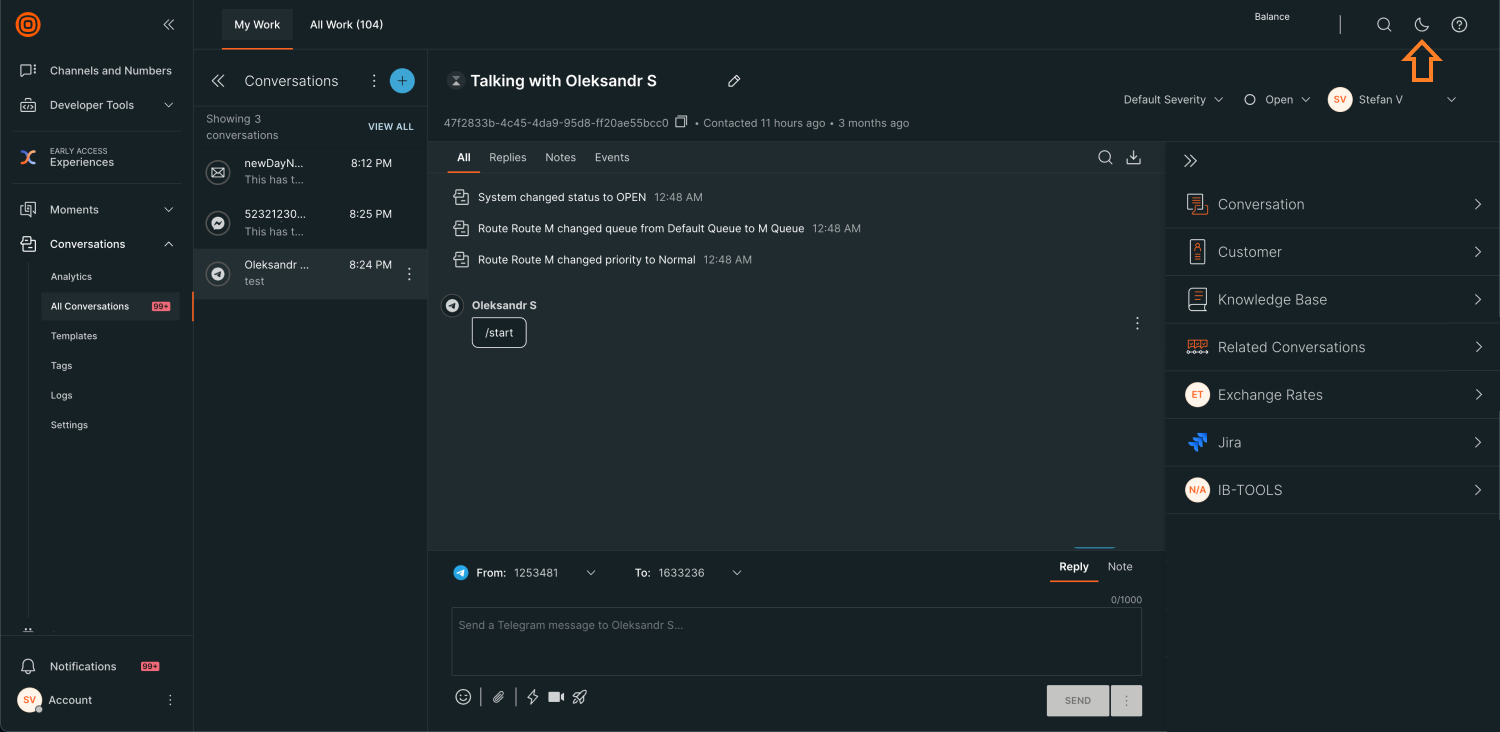Viewport: 1500px width, 732px height.
Task: Search within conversation messages
Action: [x=1105, y=157]
